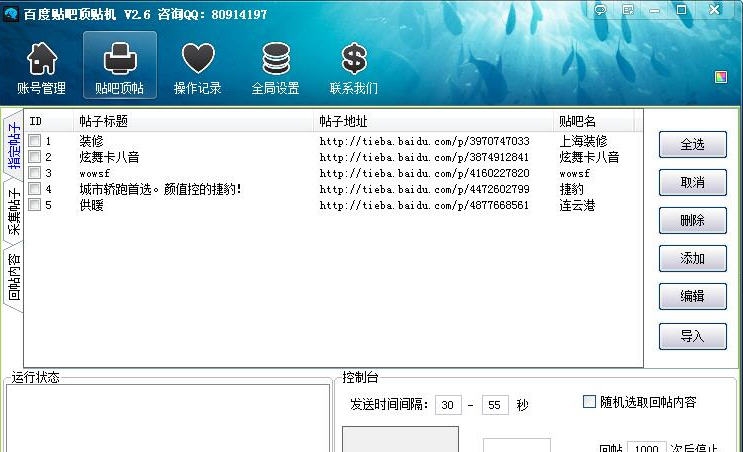743x452 pixels.
Task: Select the post title 供暖
Action: tap(91, 206)
